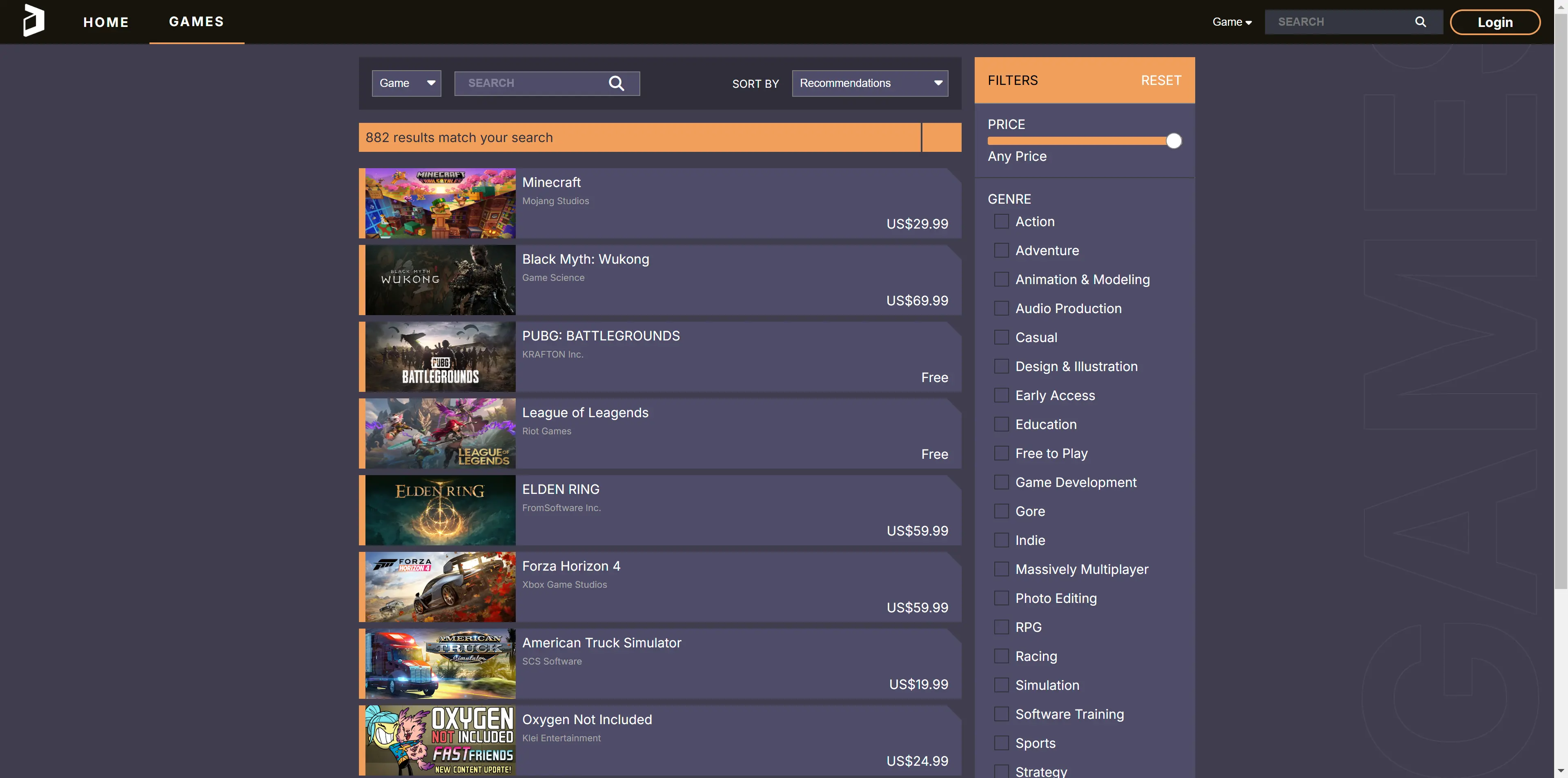Open the Forza Horizon 4 title
This screenshot has height=778, width=1568.
coord(571,566)
